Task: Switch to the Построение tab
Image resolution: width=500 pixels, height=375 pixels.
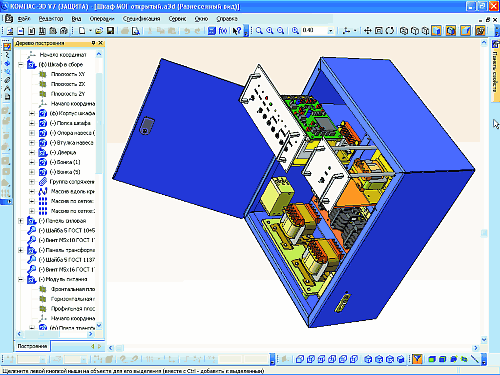Action: (x=32, y=346)
